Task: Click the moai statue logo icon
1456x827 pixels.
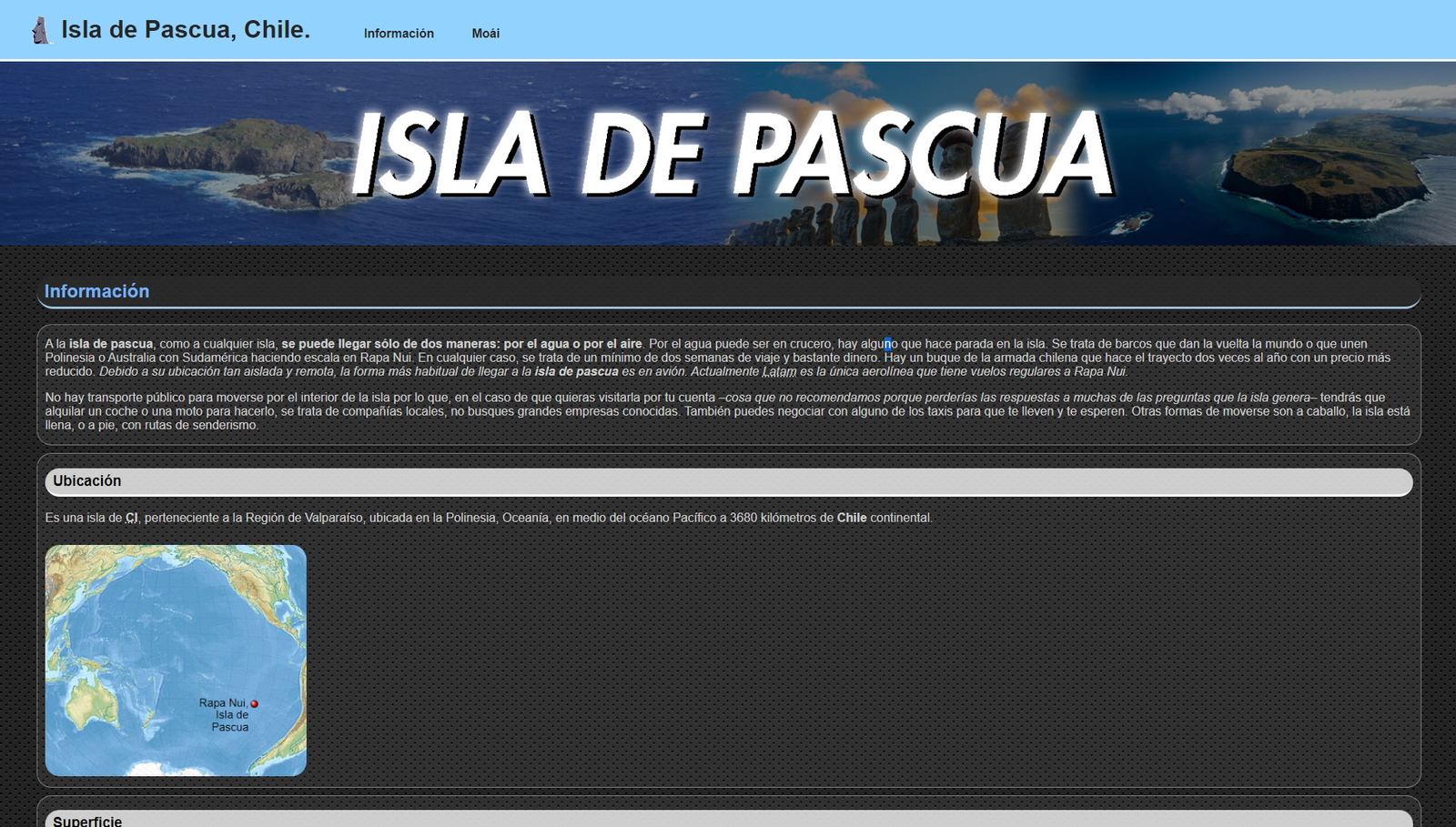Action: coord(40,30)
